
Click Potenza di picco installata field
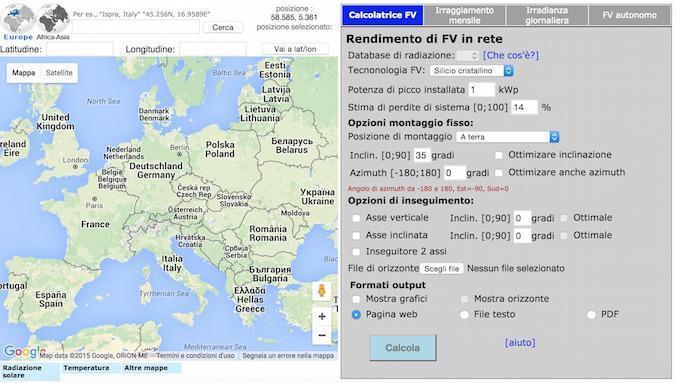click(x=482, y=90)
